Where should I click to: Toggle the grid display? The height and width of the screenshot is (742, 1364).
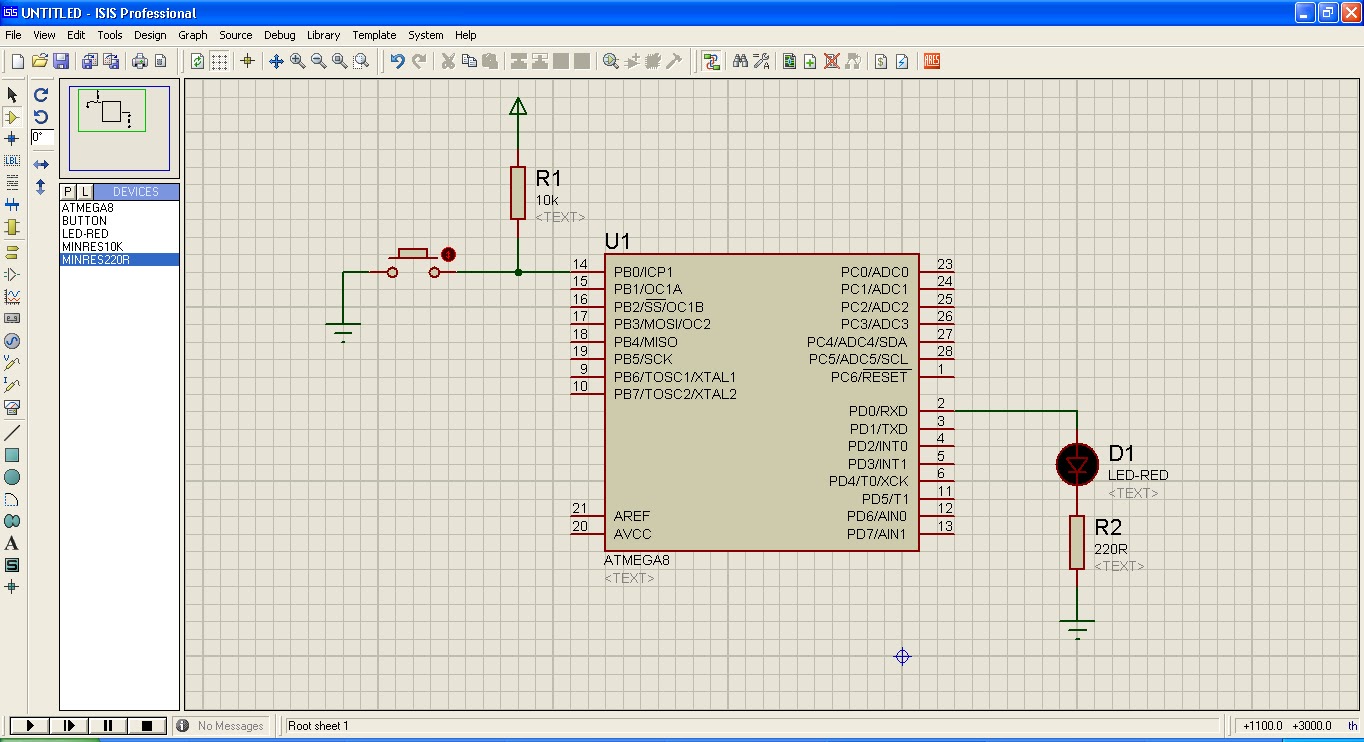tap(220, 61)
